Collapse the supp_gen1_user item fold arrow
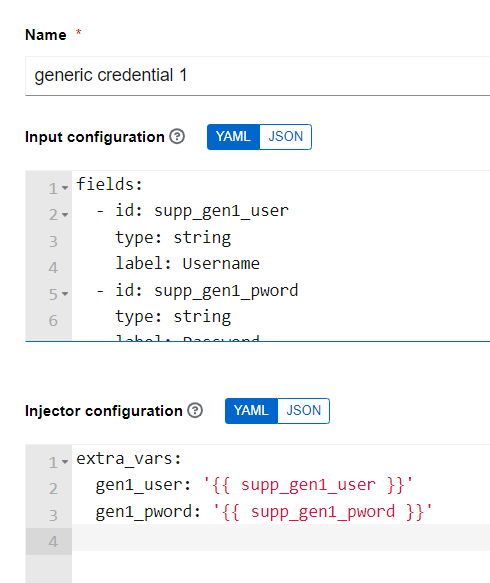This screenshot has height=583, width=490. (65, 215)
